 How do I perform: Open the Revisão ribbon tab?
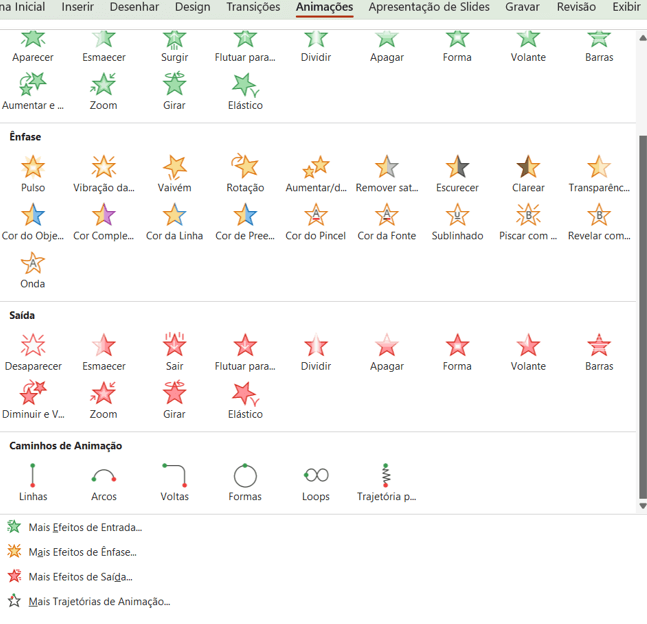pyautogui.click(x=576, y=7)
